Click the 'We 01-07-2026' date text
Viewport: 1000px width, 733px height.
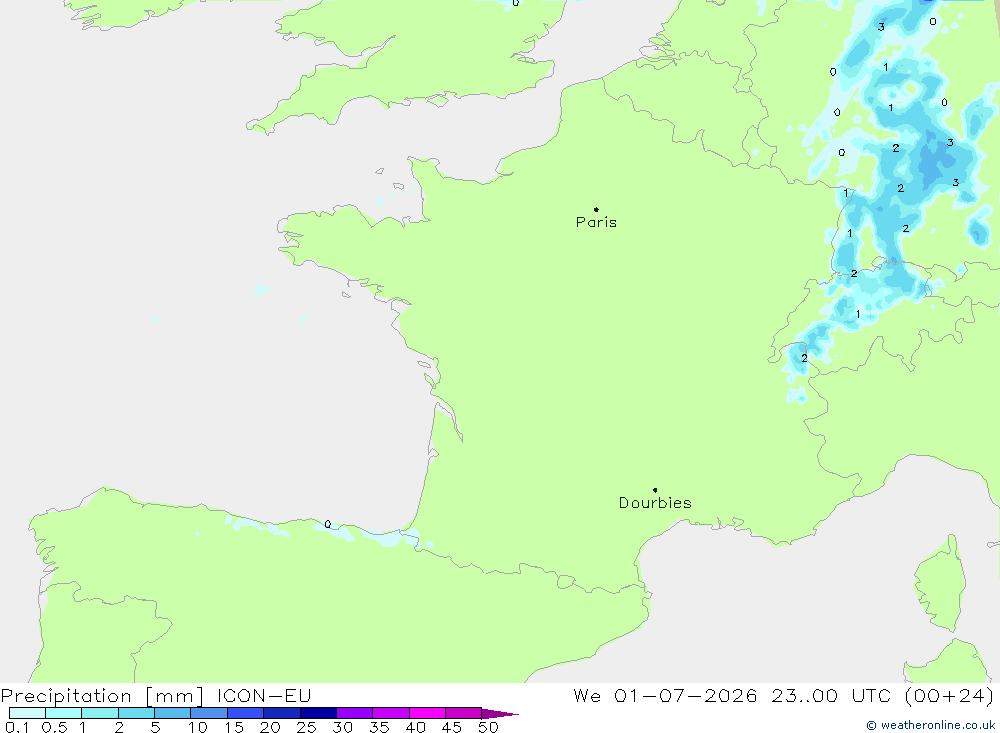pos(665,696)
